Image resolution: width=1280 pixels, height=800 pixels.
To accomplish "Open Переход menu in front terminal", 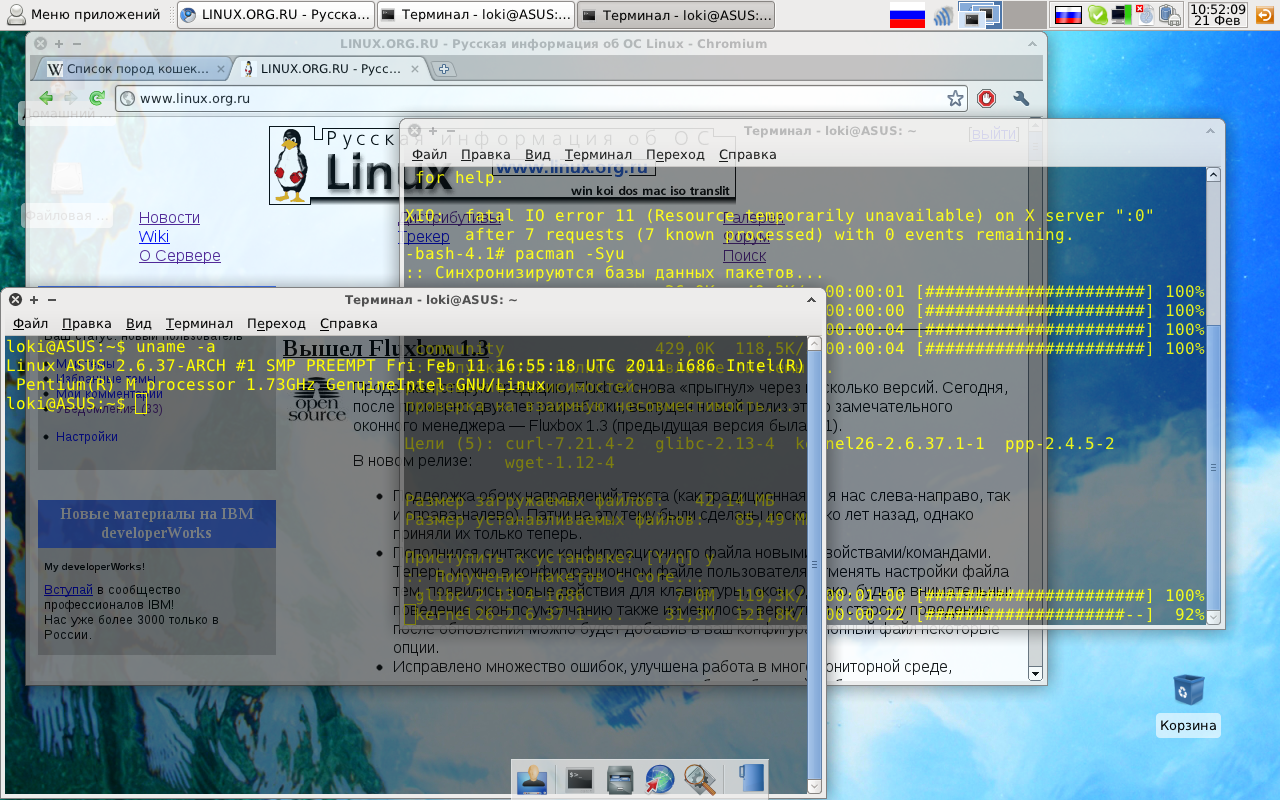I will click(276, 323).
